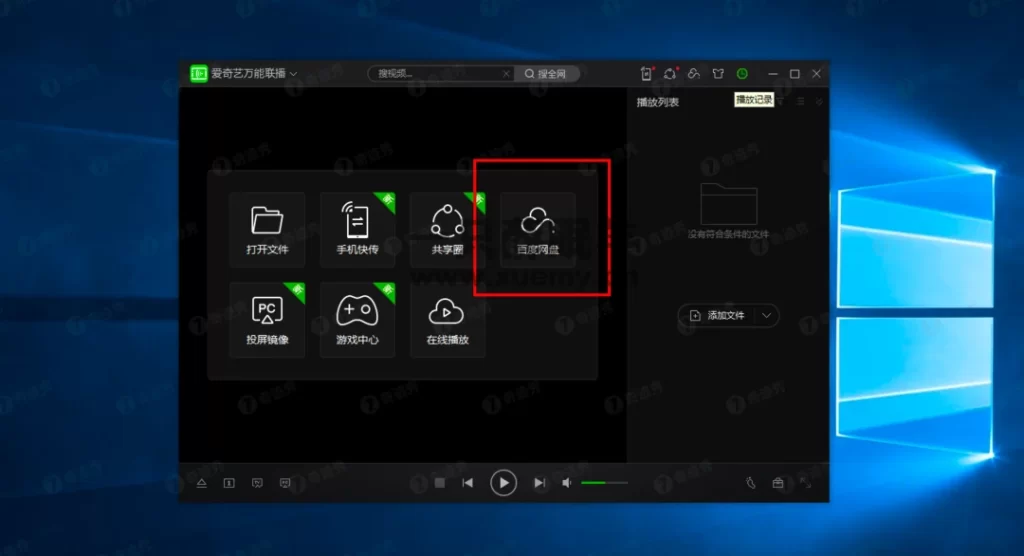
Task: Expand the 添加文件 dropdown arrow
Action: click(767, 316)
